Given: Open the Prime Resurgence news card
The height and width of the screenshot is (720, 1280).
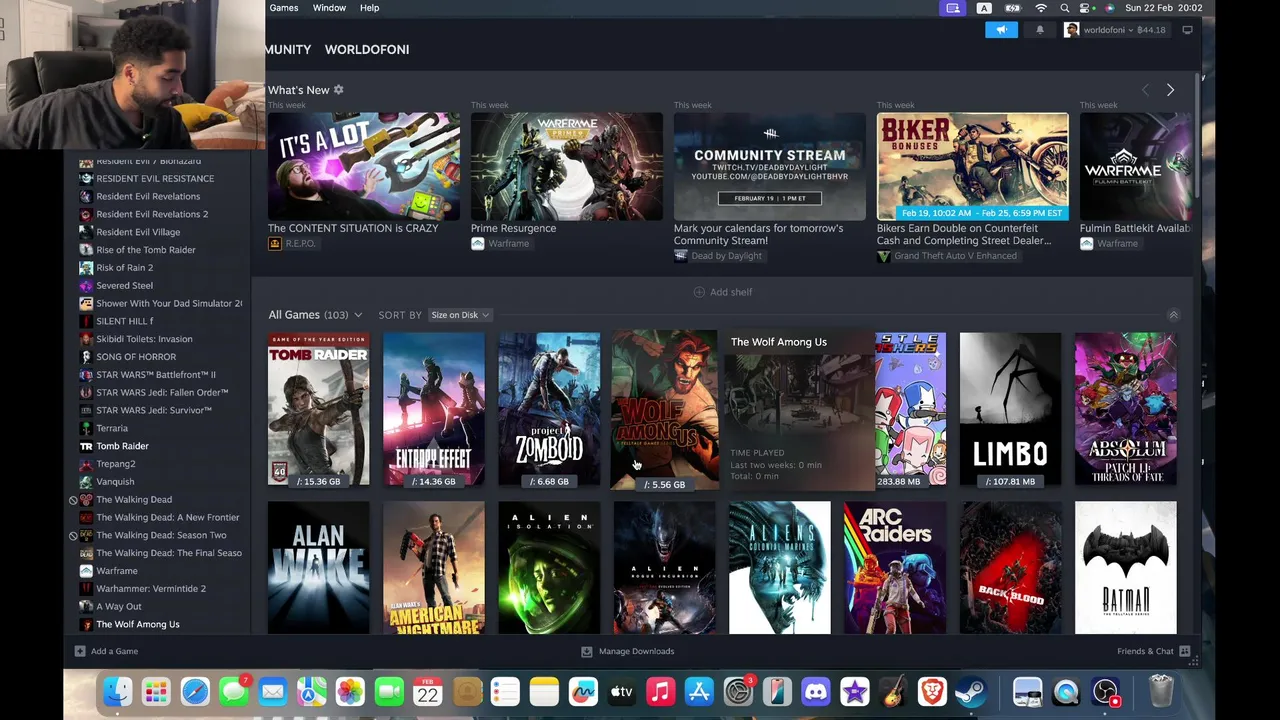Looking at the screenshot, I should click(x=566, y=166).
